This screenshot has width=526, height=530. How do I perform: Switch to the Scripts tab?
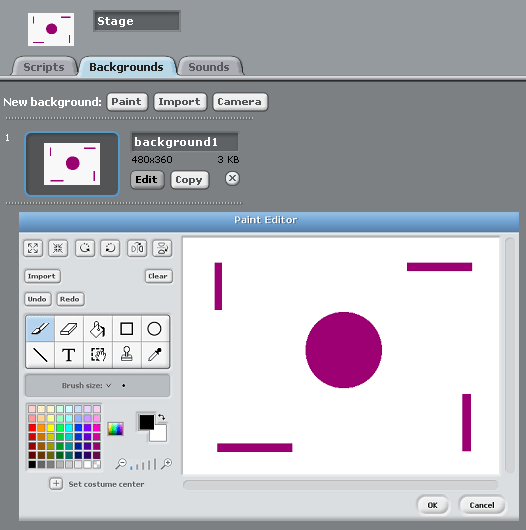(x=44, y=67)
